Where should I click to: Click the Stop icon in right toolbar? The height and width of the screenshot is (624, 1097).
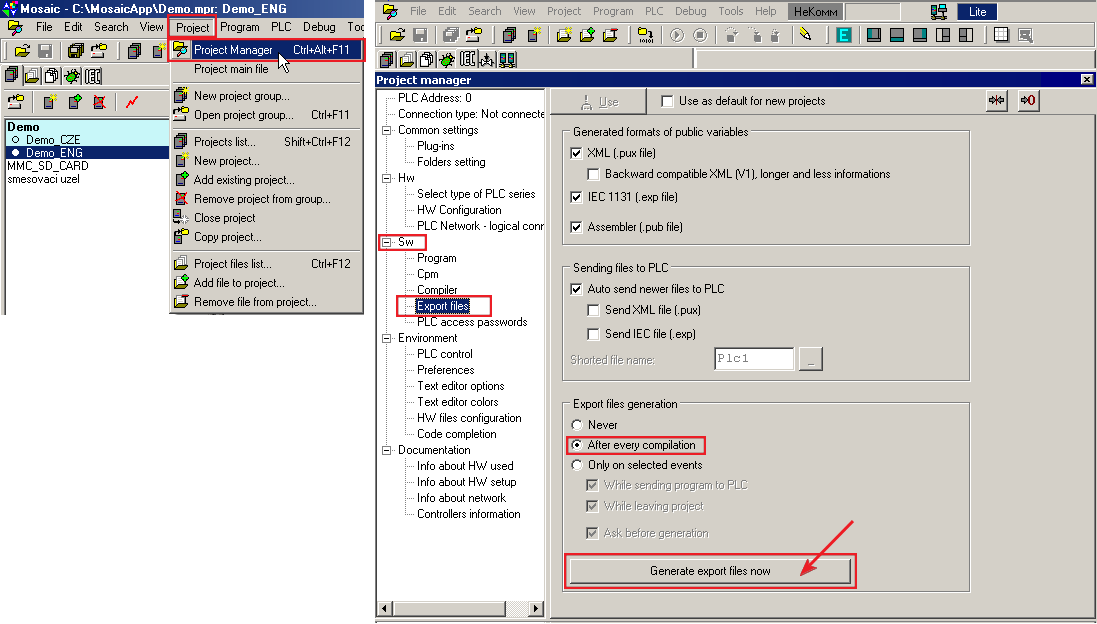699,35
